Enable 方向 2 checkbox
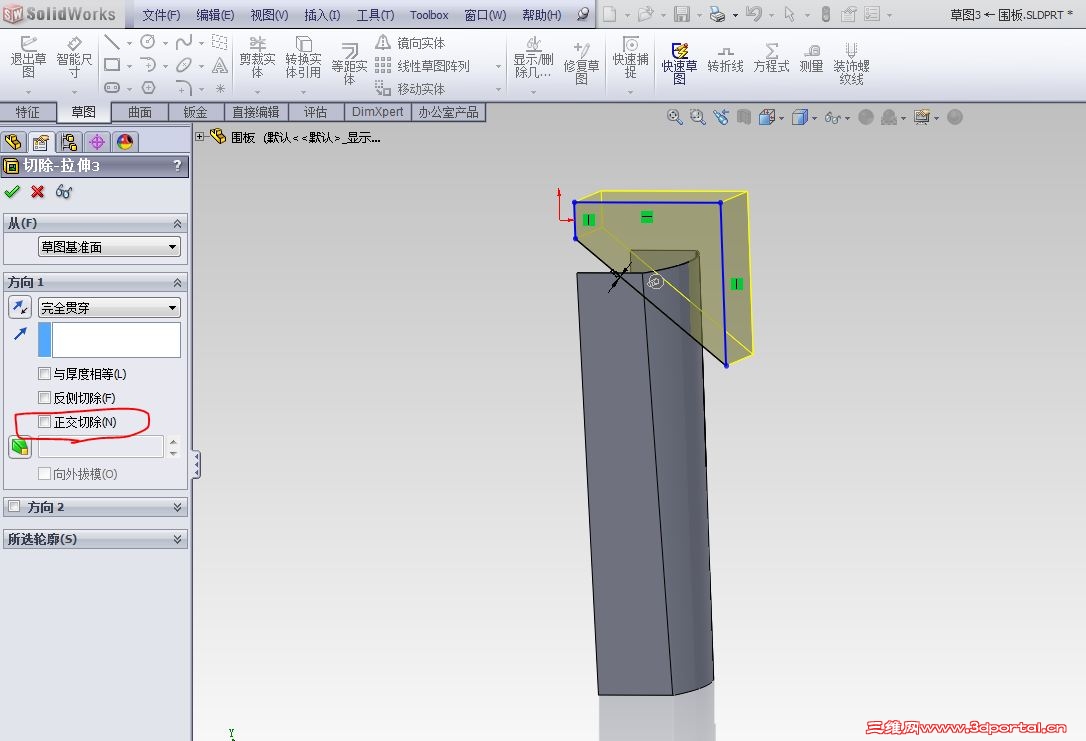 point(14,506)
